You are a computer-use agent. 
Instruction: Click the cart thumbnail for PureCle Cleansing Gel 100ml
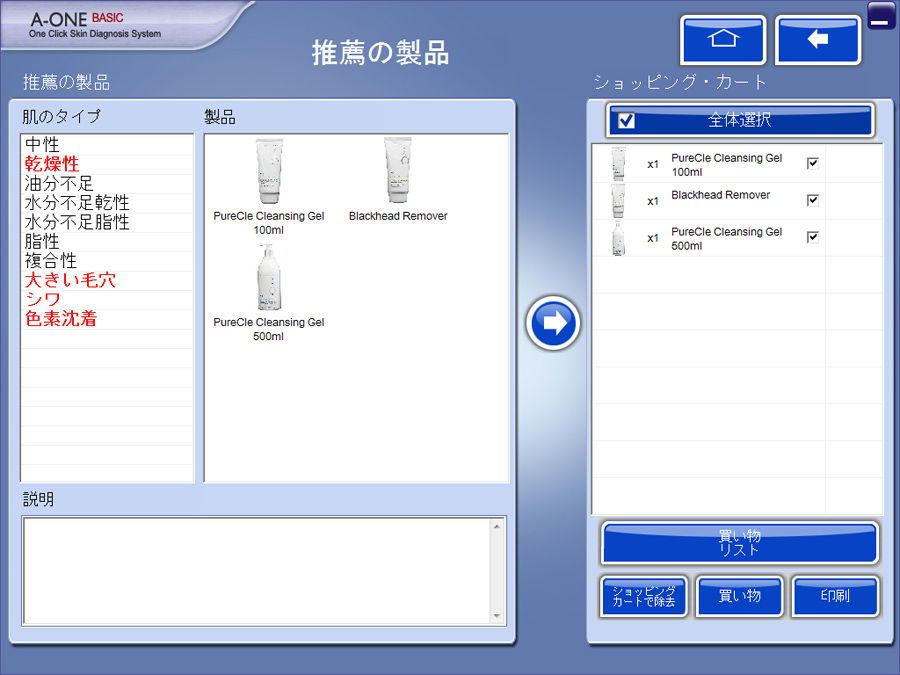pos(618,164)
